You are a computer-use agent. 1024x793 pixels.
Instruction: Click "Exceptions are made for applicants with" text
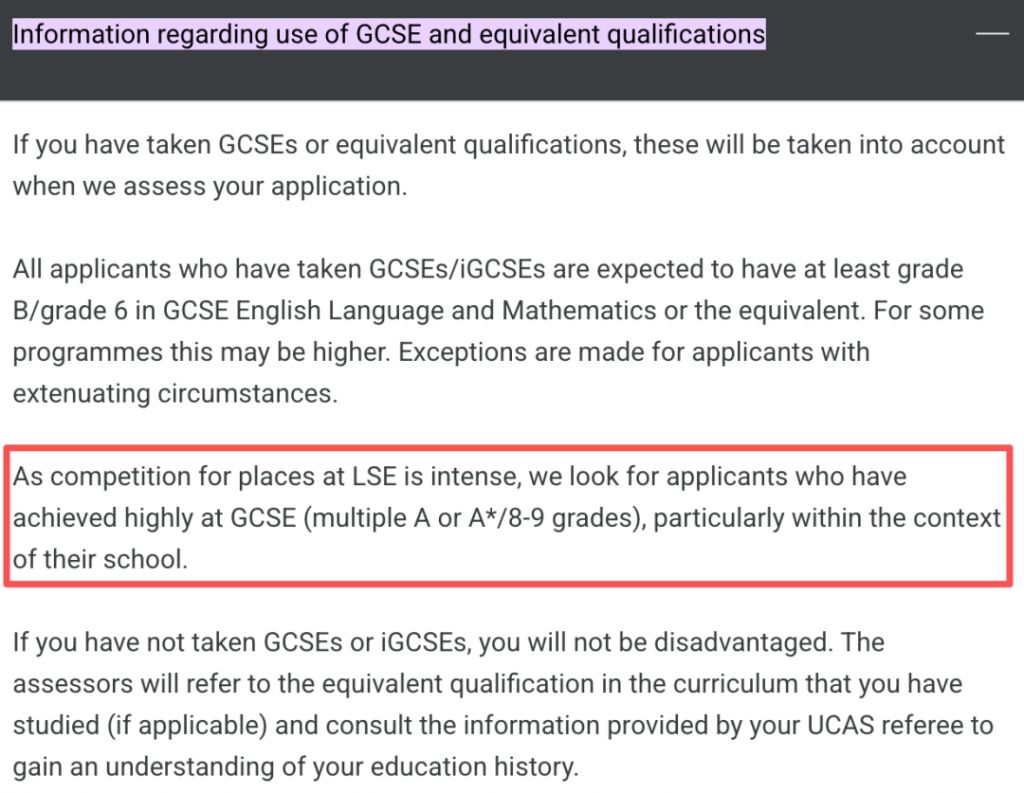point(634,352)
